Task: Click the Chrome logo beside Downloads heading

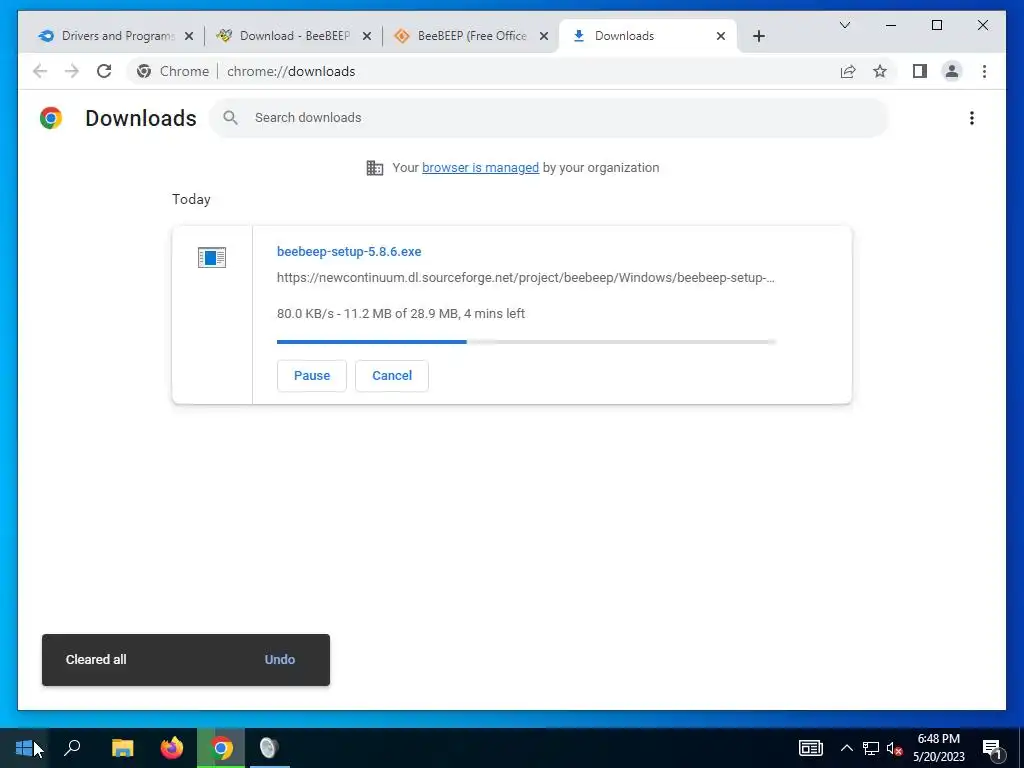Action: pyautogui.click(x=51, y=118)
